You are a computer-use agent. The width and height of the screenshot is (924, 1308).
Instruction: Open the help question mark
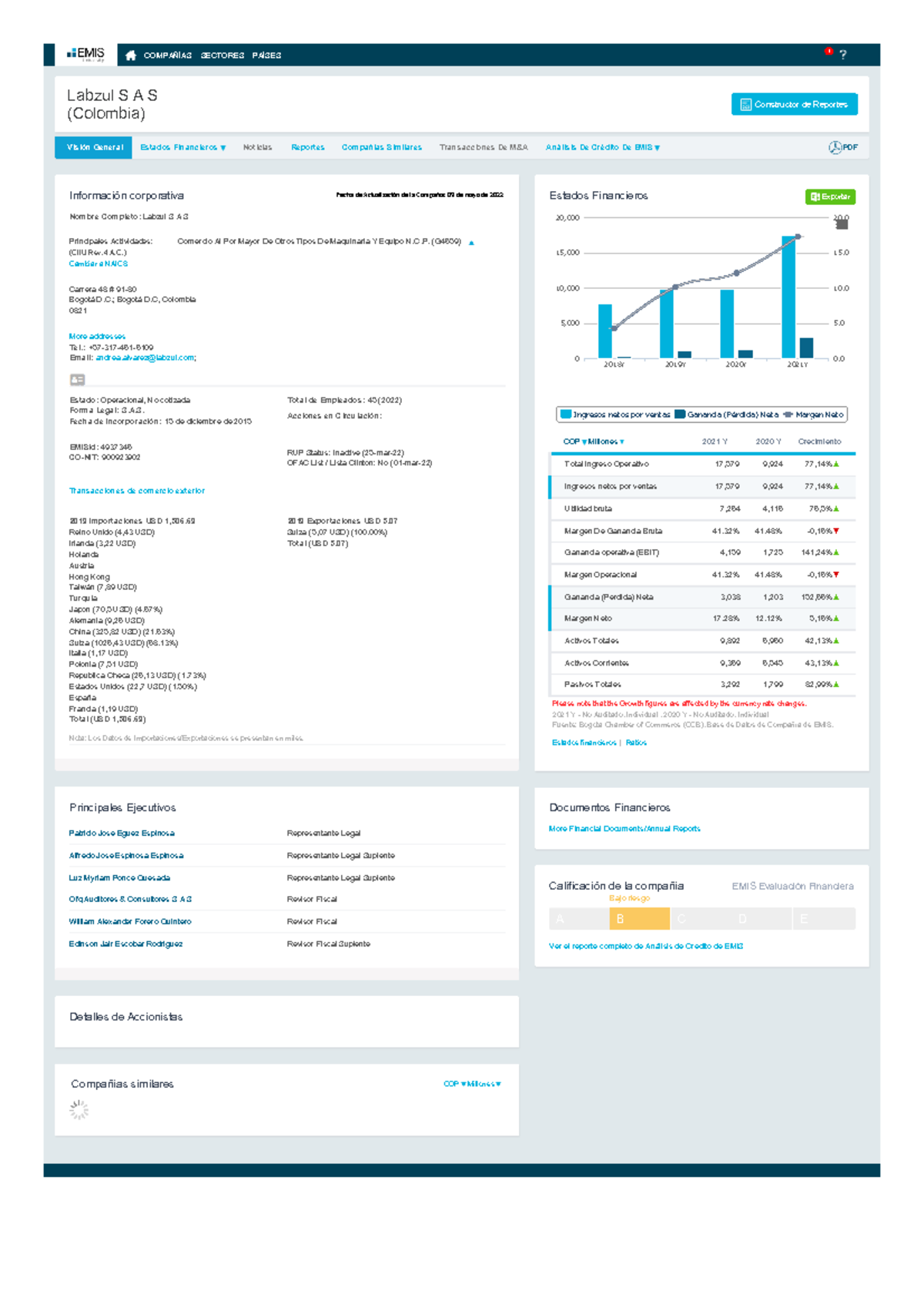[843, 55]
